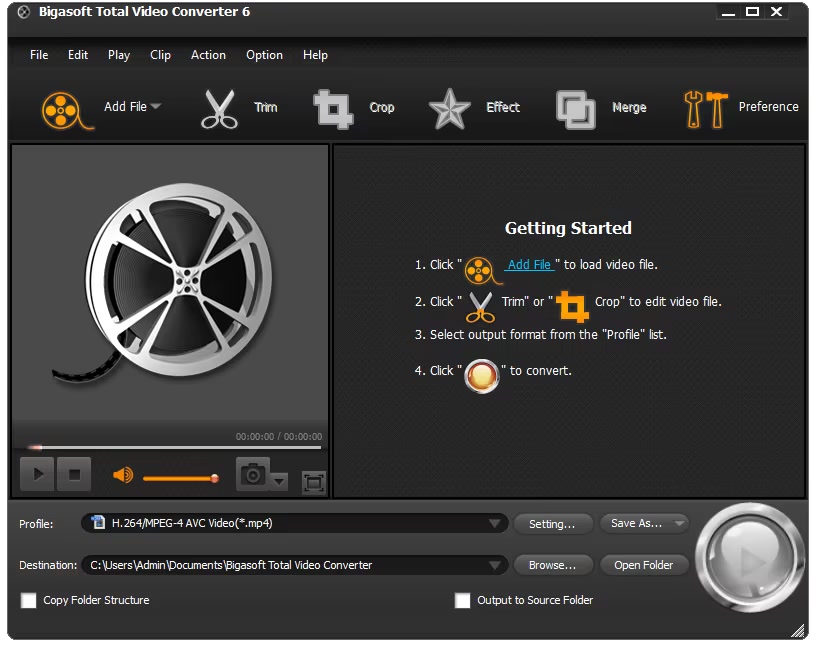The image size is (818, 650).
Task: Expand the Destination path dropdown
Action: pyautogui.click(x=496, y=565)
